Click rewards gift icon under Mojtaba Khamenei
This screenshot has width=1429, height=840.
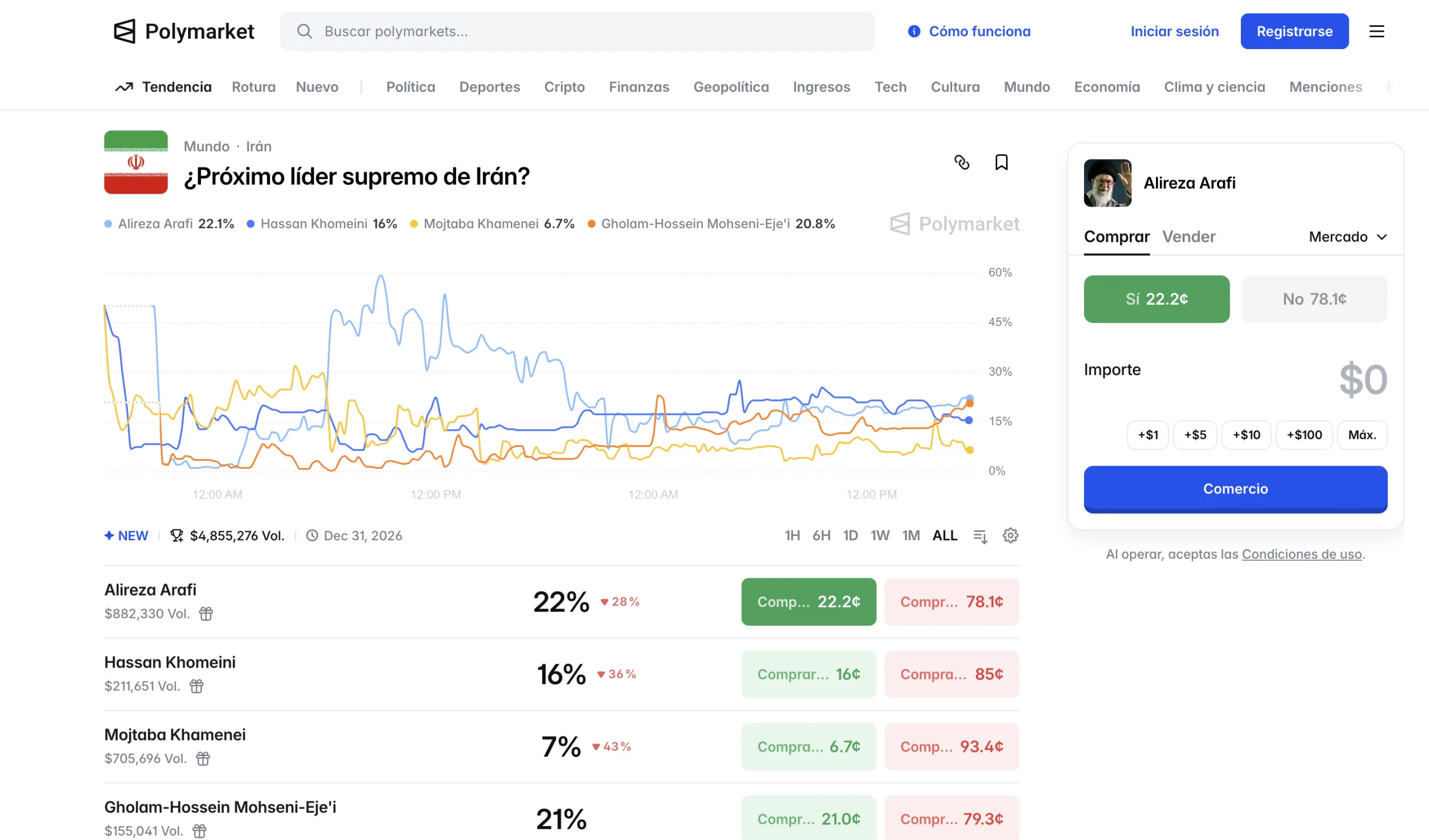pyautogui.click(x=203, y=759)
